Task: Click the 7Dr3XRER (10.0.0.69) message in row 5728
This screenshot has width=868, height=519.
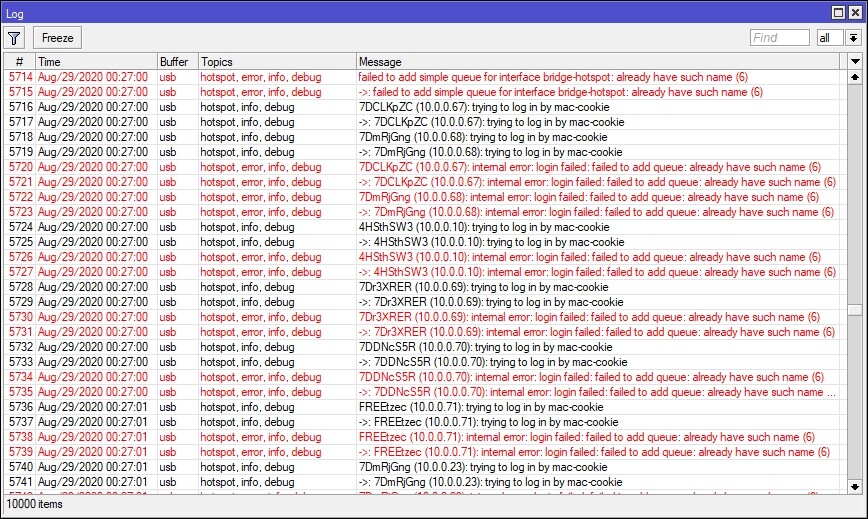Action: [x=483, y=287]
